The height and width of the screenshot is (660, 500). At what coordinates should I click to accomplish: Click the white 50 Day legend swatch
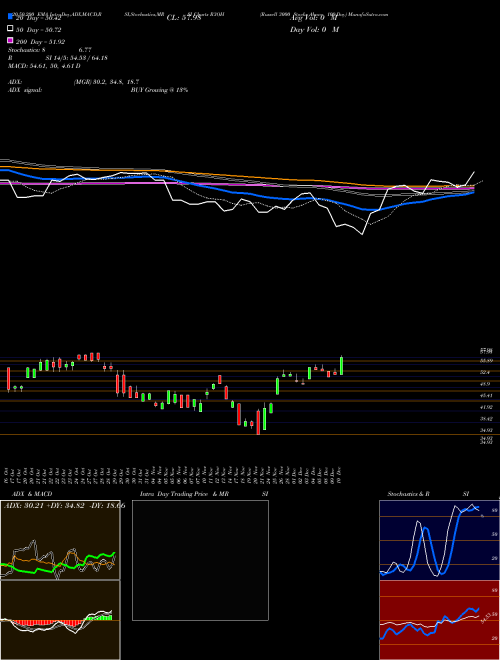pos(10,29)
